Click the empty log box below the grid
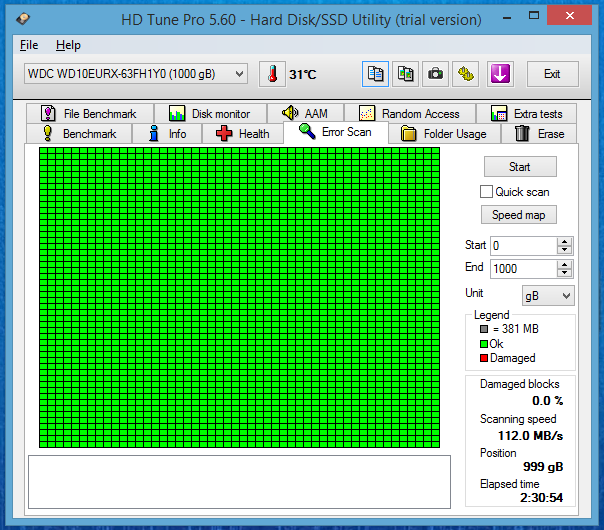 point(239,482)
